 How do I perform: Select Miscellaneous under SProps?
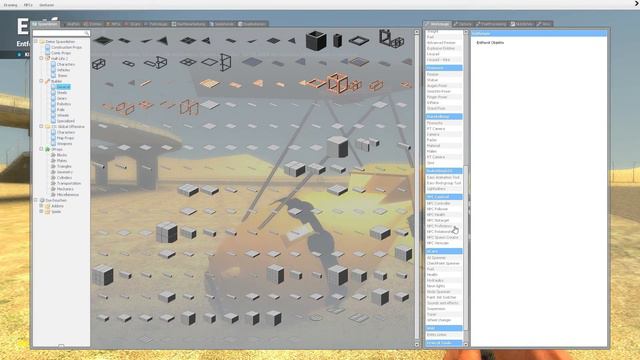tap(68, 195)
